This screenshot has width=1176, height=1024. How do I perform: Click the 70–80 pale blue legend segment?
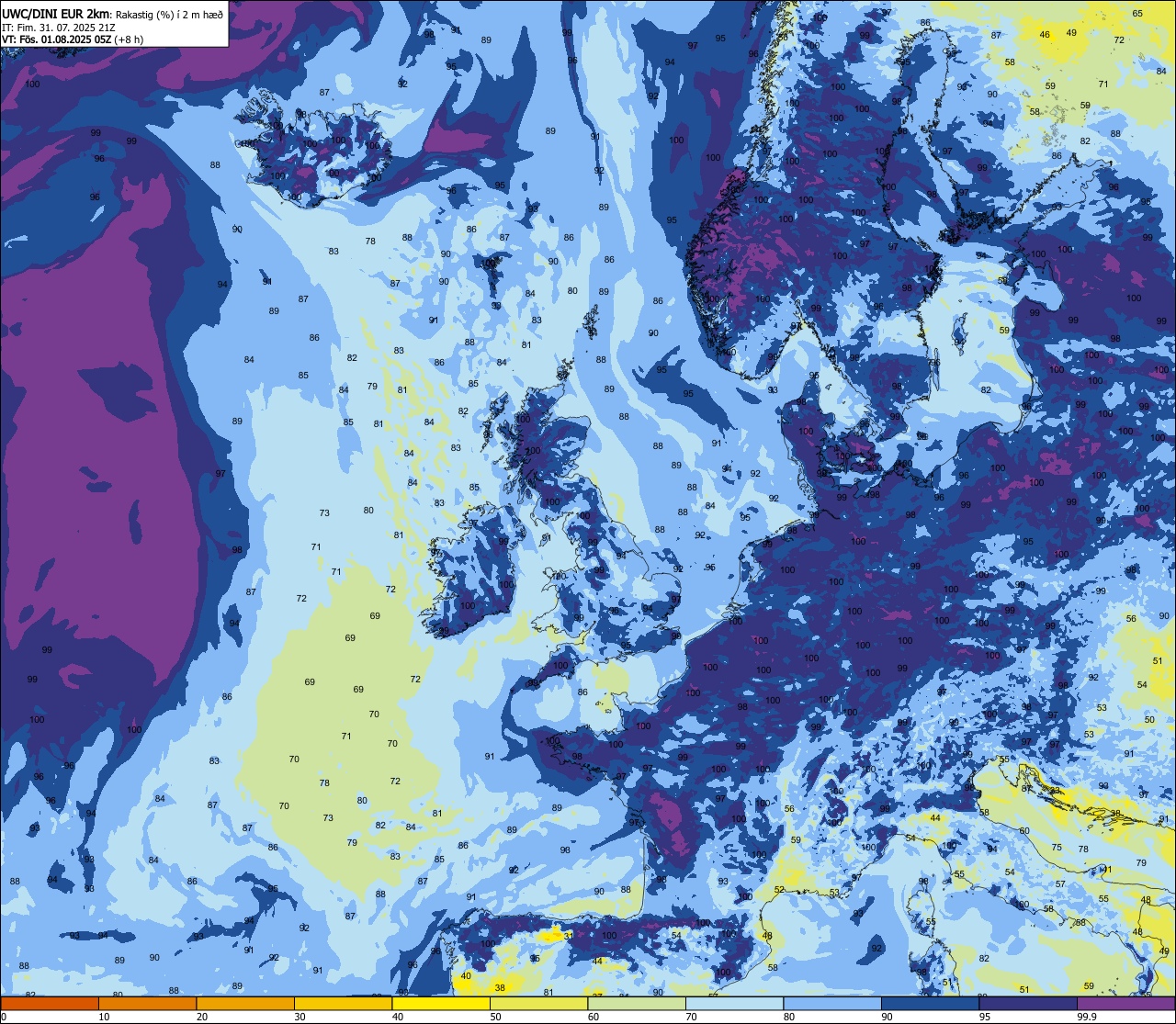(x=734, y=1003)
